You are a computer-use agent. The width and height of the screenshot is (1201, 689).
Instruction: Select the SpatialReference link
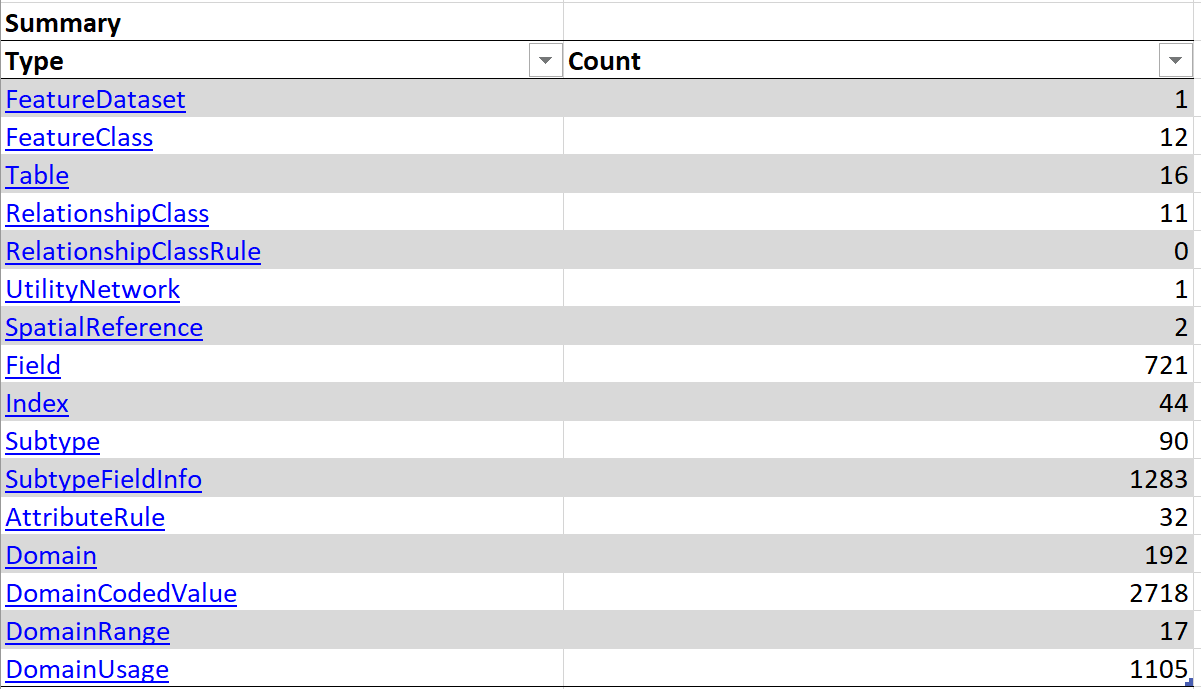[x=104, y=328]
